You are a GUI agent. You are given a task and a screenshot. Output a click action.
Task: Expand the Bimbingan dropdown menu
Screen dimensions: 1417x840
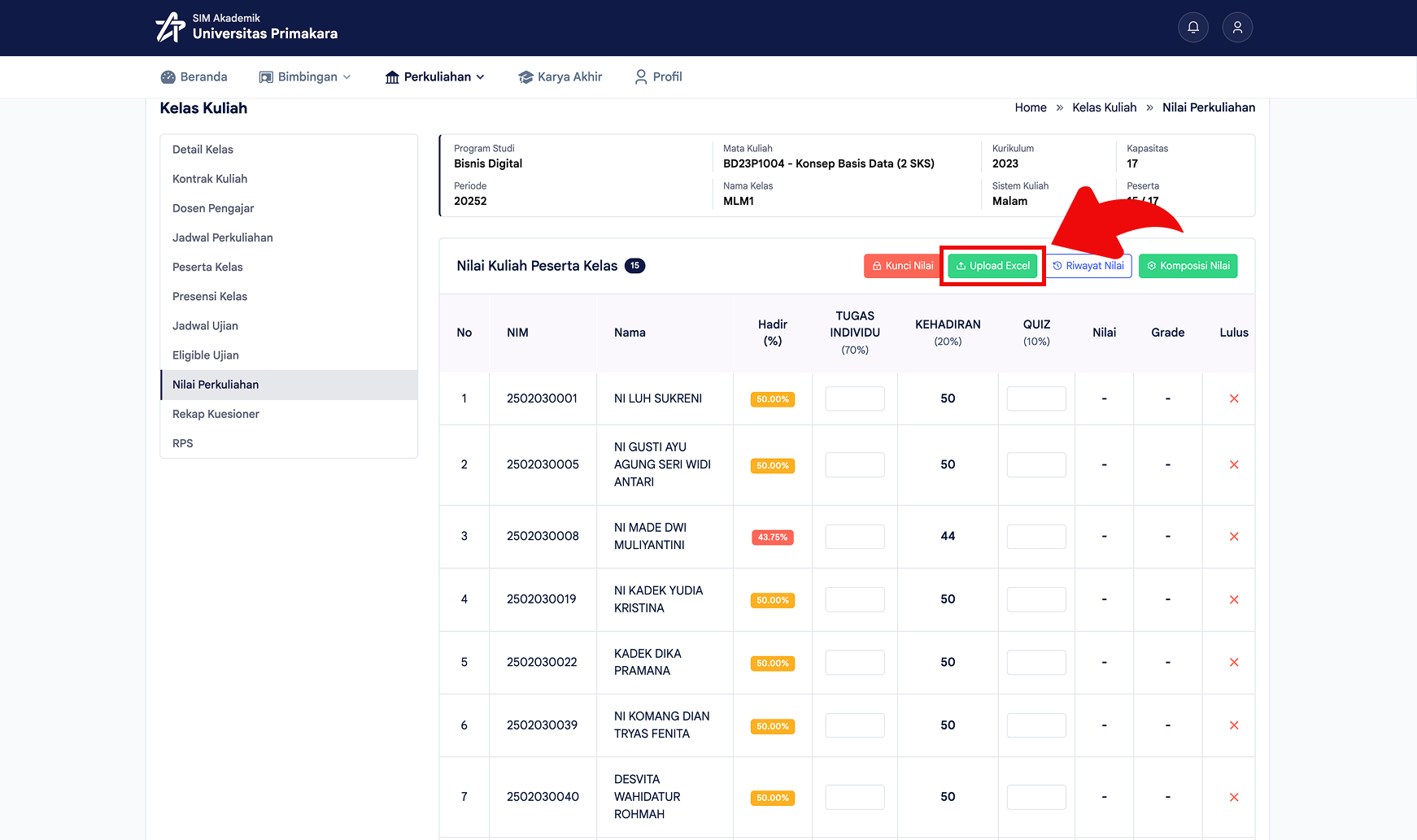305,76
